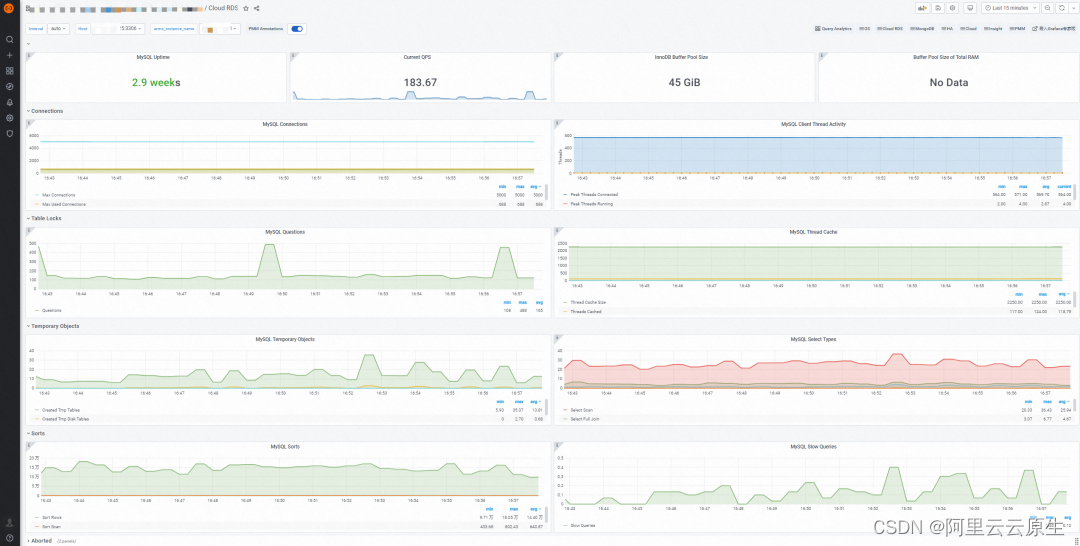Click info icon on Current QPS panel
The image size is (1080, 546).
point(293,55)
